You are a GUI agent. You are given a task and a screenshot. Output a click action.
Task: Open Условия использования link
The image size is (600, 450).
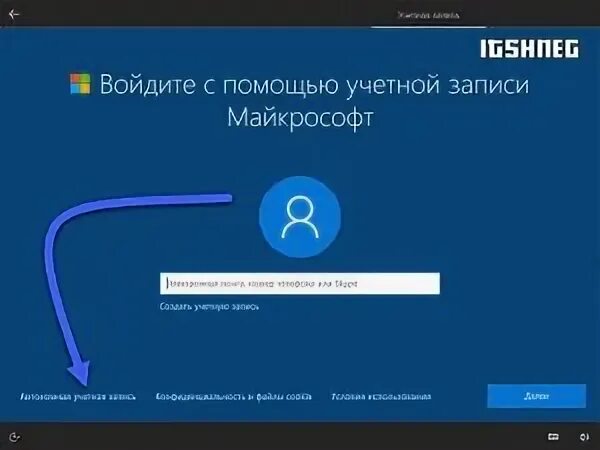click(x=381, y=396)
